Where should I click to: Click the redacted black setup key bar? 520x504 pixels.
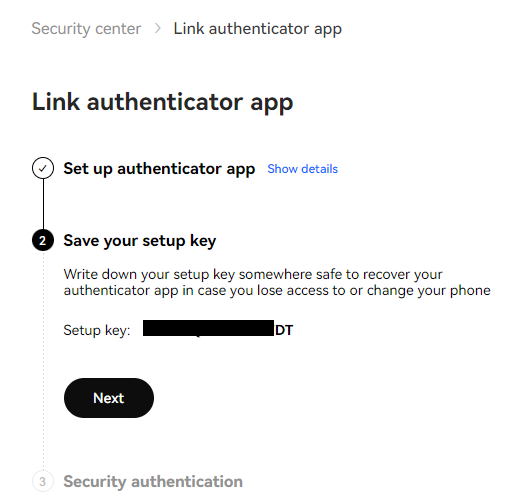tap(208, 328)
